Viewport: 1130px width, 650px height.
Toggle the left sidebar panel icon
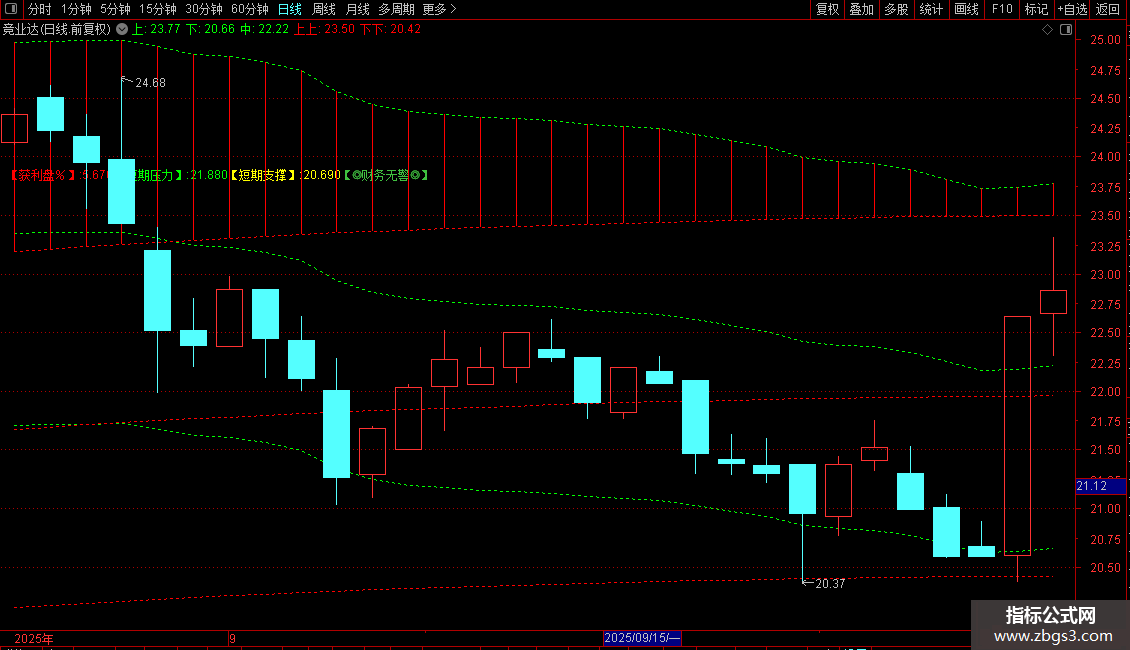coord(10,9)
